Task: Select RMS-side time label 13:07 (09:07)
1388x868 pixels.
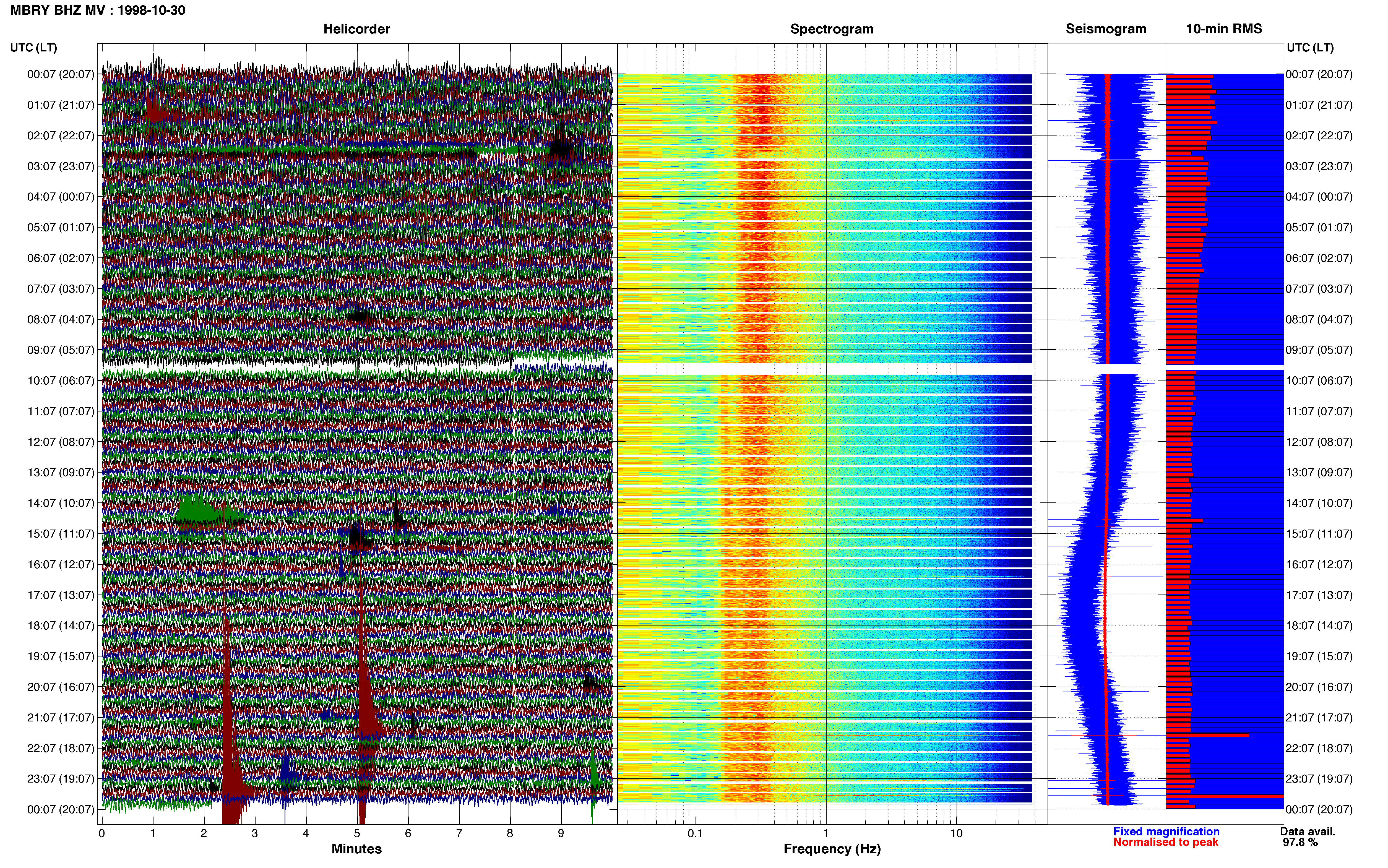Action: [1319, 473]
